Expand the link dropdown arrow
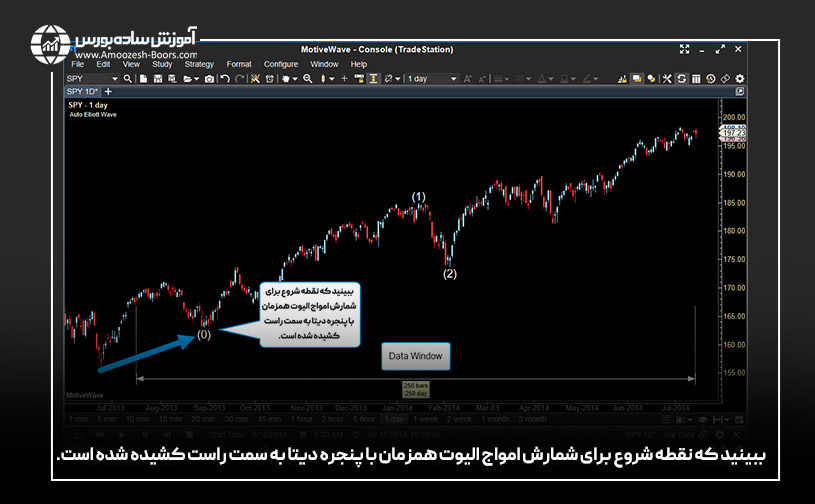Viewport: 815px width, 504px height. [x=398, y=79]
